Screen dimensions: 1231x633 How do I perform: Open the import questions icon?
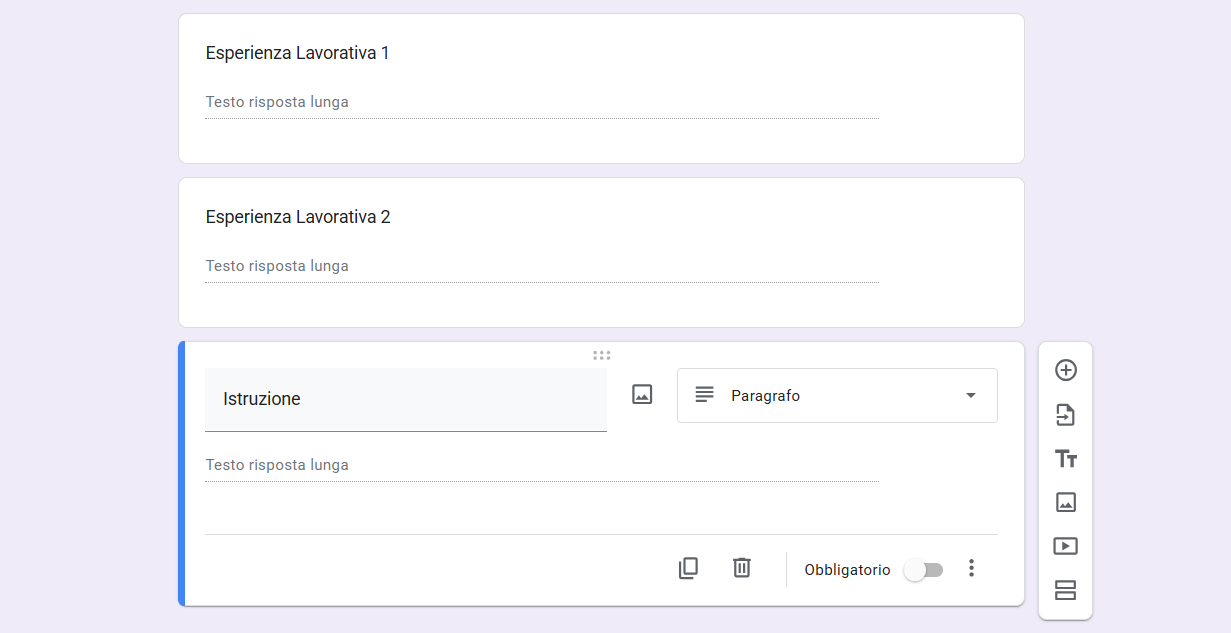pos(1065,414)
